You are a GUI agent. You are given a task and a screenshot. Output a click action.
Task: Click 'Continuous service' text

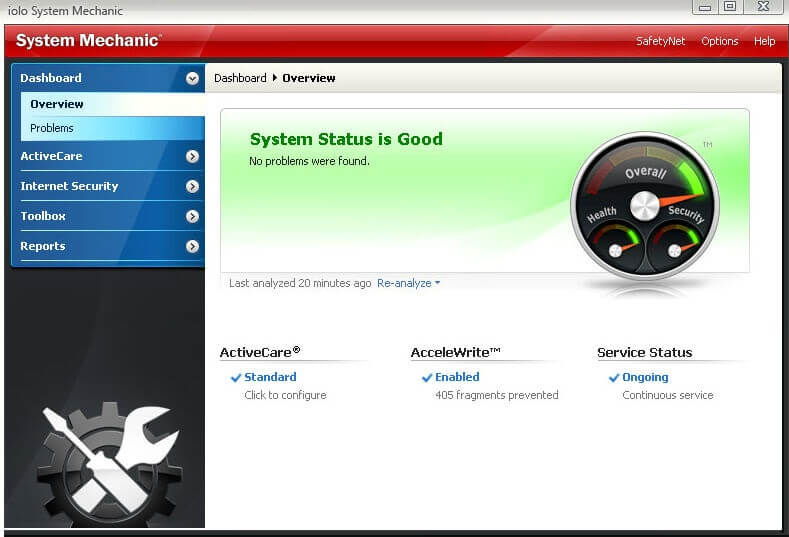coord(668,395)
